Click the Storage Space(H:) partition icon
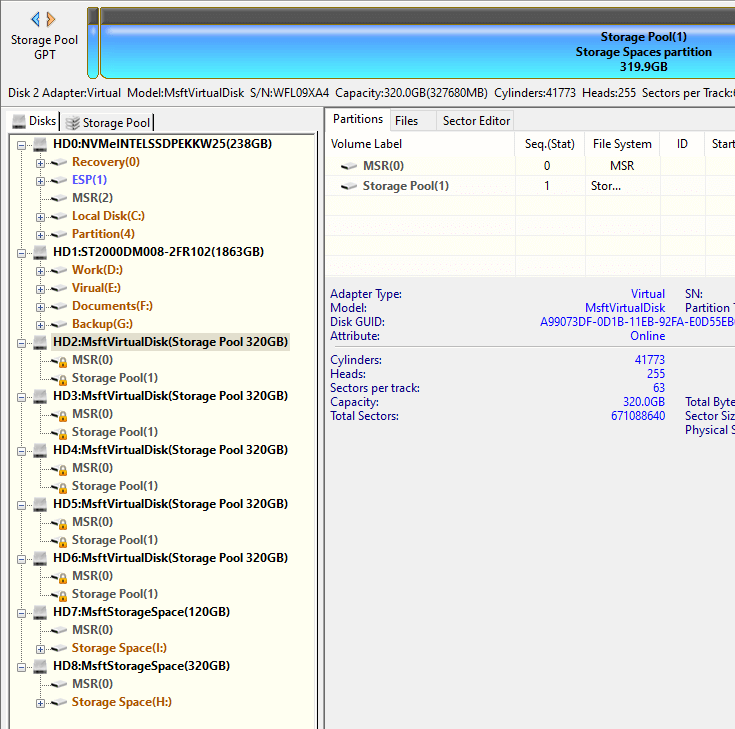The width and height of the screenshot is (735, 729). [59, 702]
